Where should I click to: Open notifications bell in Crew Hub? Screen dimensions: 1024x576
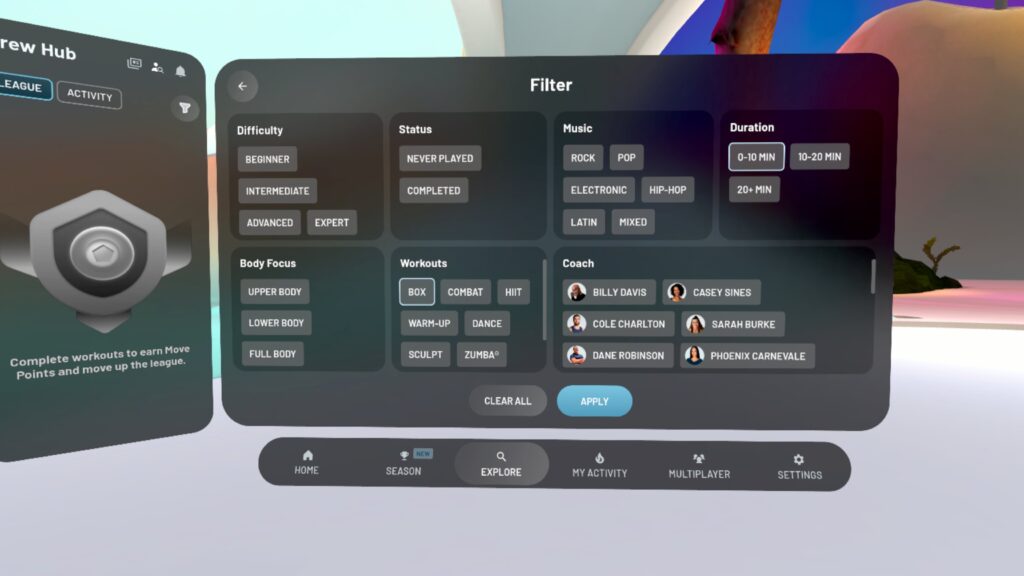(x=181, y=71)
